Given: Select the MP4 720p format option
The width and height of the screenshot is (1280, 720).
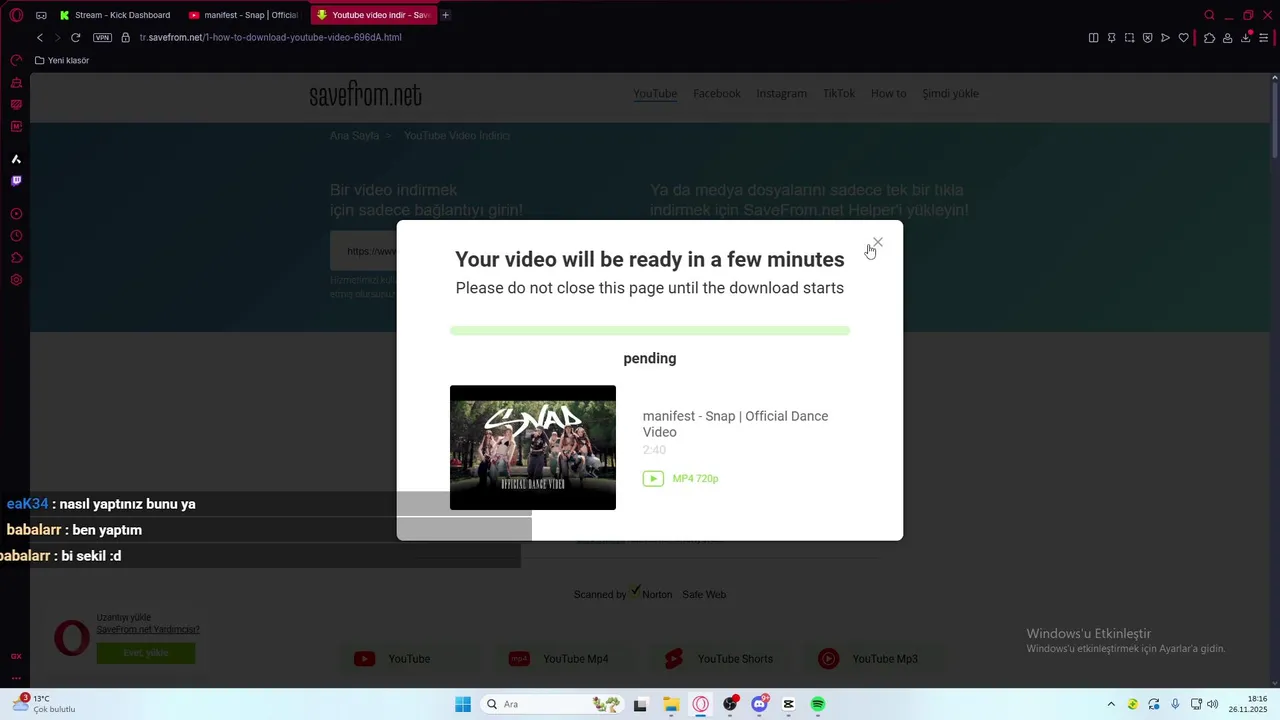Looking at the screenshot, I should 681,478.
